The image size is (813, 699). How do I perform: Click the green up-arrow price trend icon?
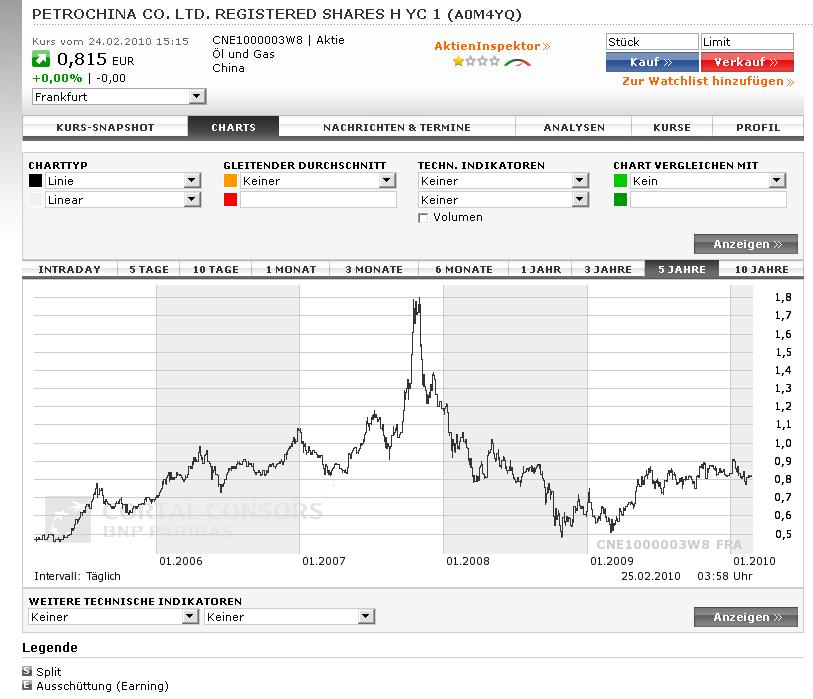click(41, 59)
